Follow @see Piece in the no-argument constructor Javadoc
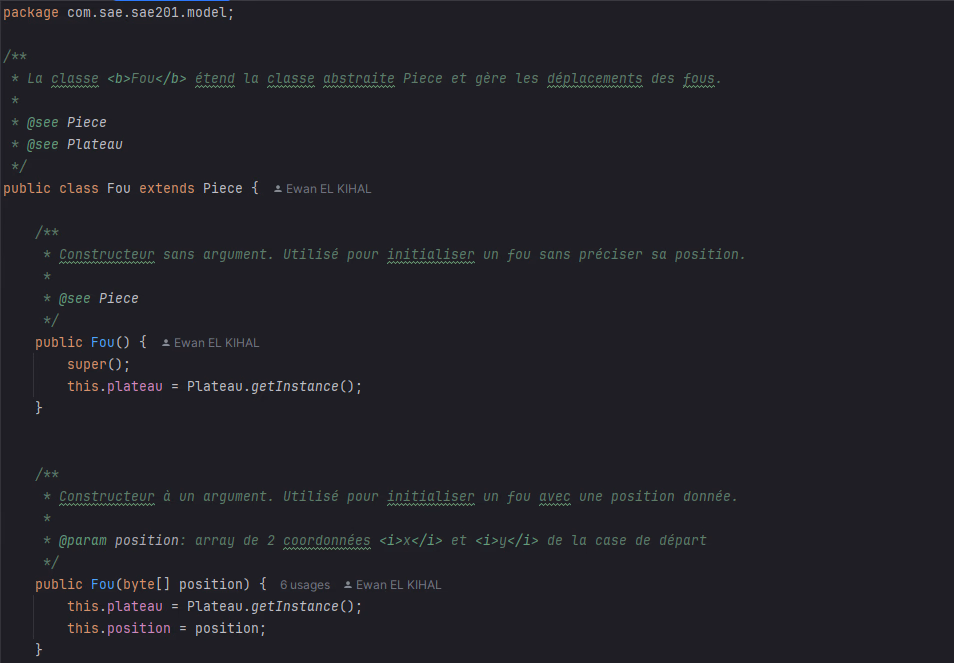This screenshot has width=954, height=663. point(118,298)
